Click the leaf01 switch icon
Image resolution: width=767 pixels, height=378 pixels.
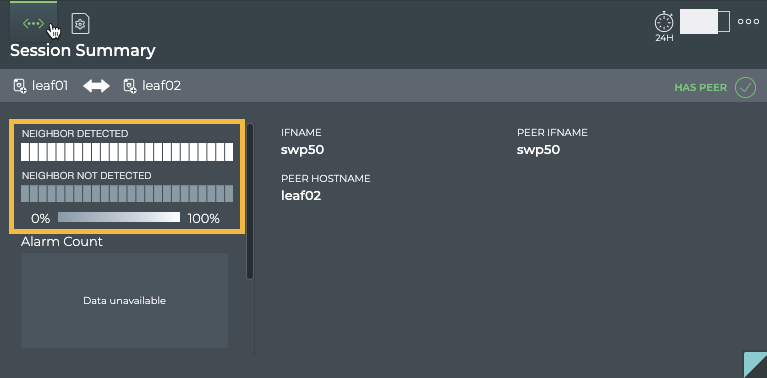click(20, 86)
